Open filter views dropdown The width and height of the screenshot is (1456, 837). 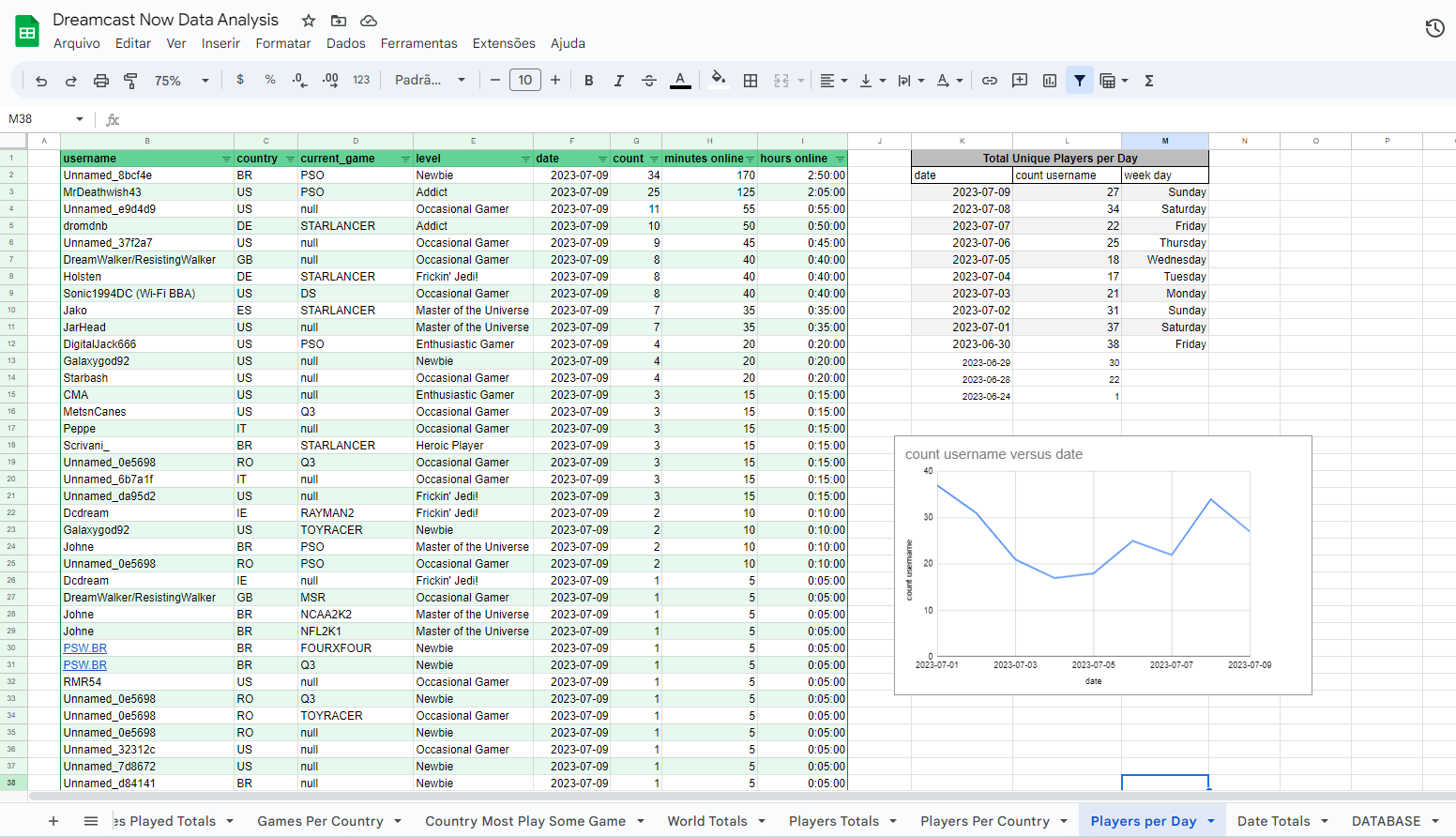[1114, 81]
